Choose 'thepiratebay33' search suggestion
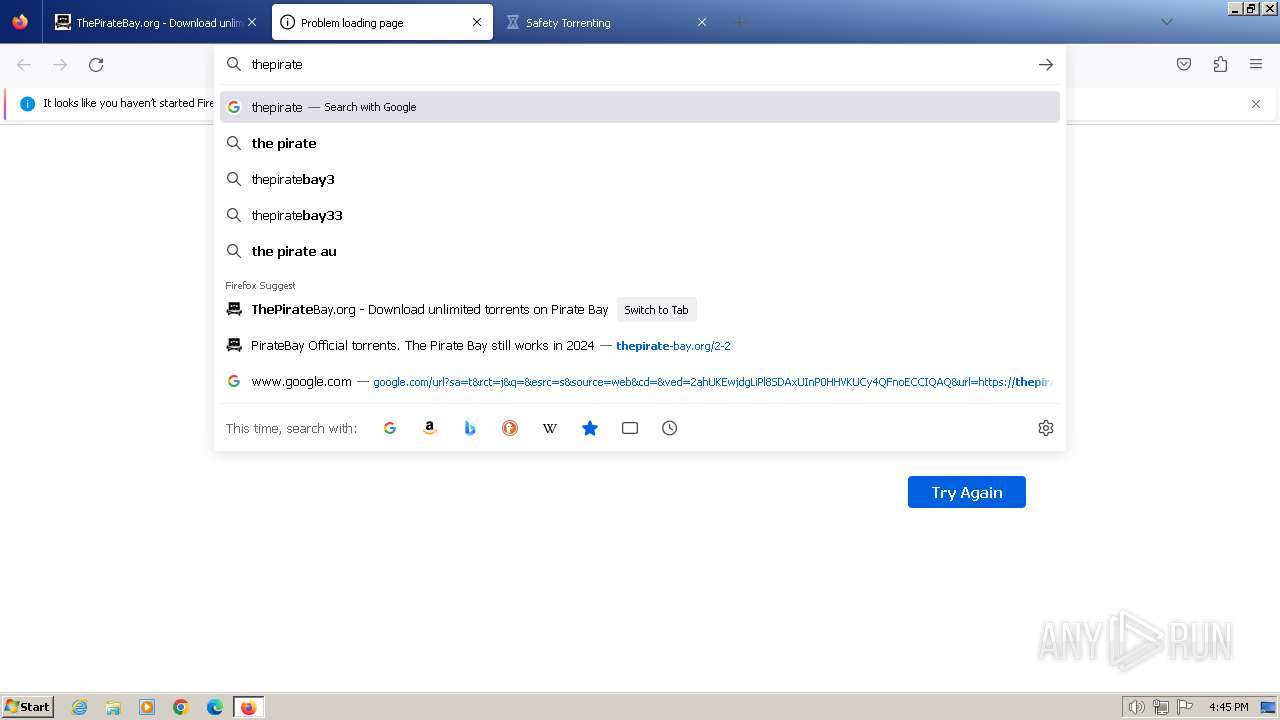 pos(640,215)
